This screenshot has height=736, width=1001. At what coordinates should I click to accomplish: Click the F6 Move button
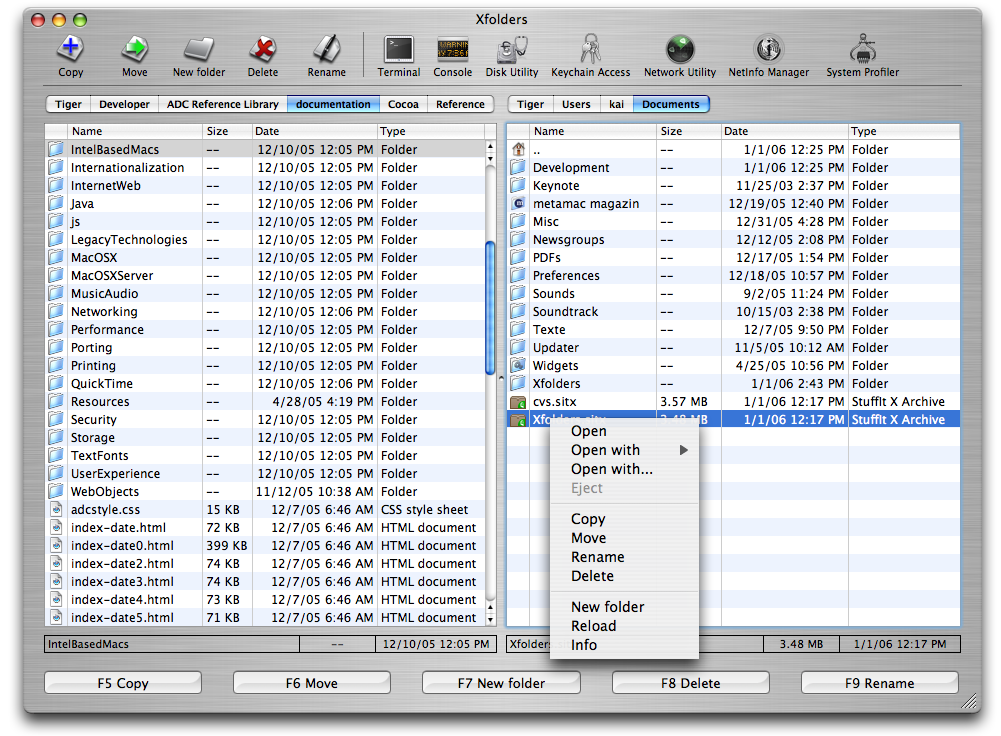point(312,683)
